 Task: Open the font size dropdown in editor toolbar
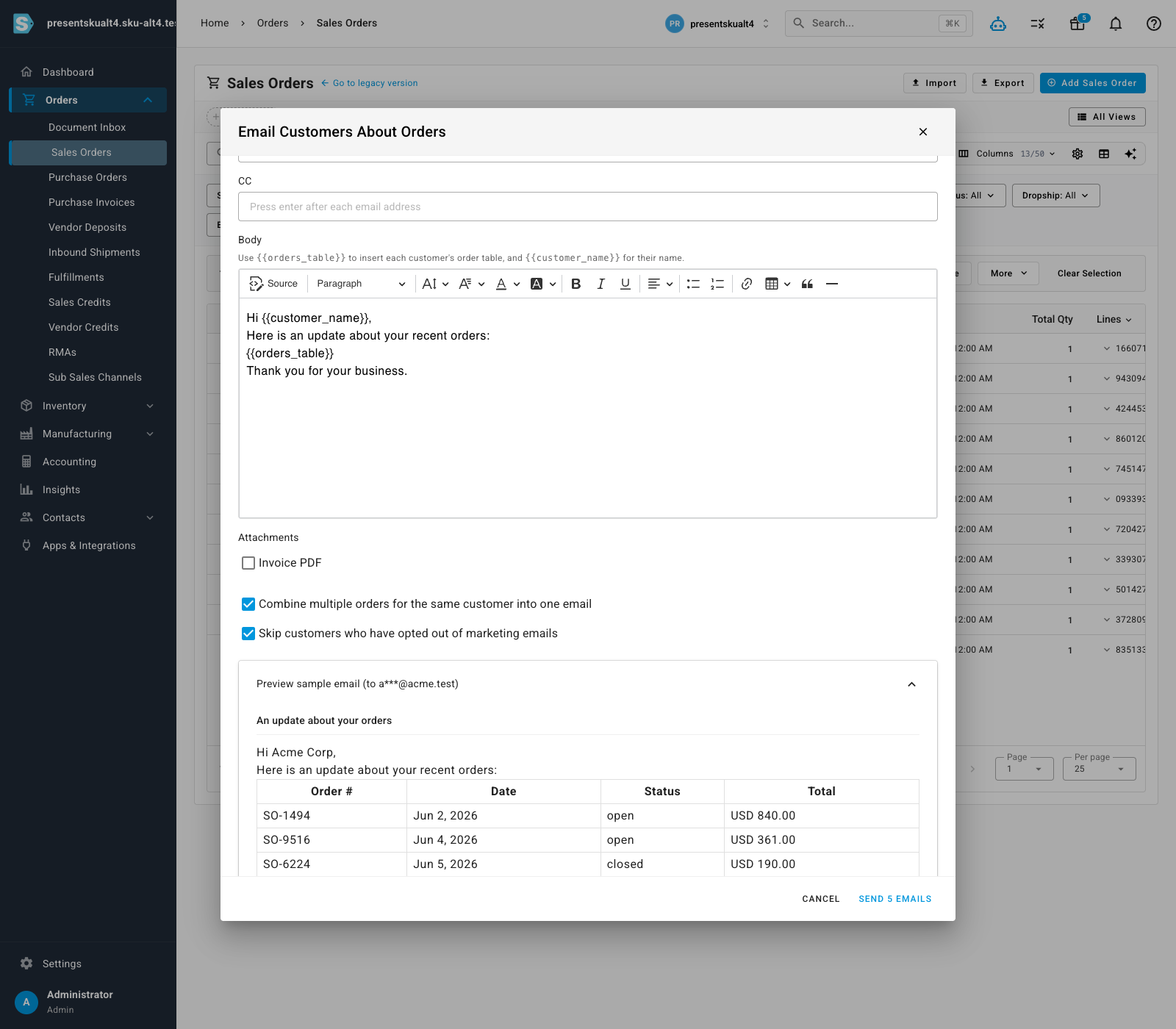[x=435, y=284]
